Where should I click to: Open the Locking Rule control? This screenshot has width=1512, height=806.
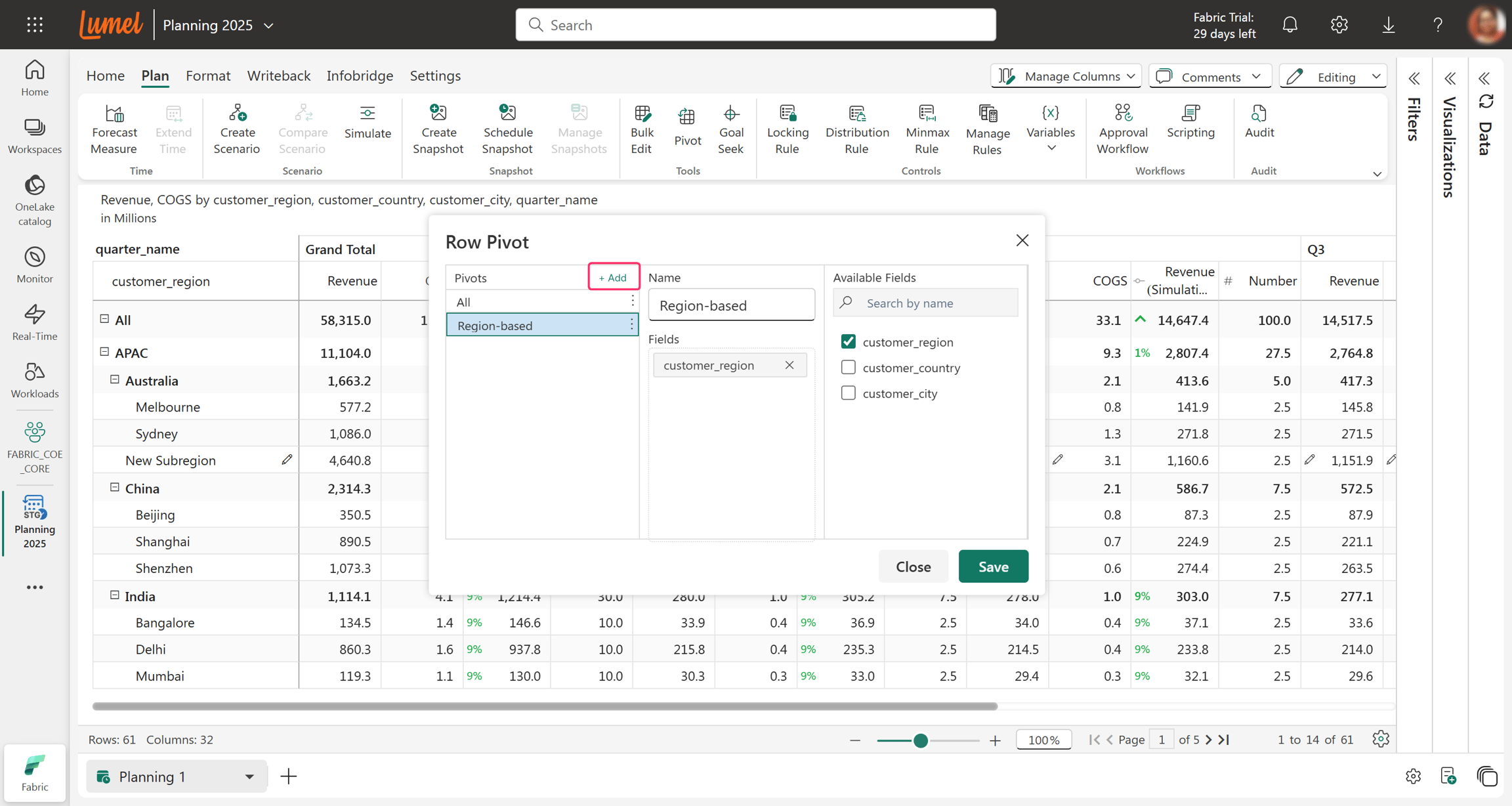(x=787, y=129)
